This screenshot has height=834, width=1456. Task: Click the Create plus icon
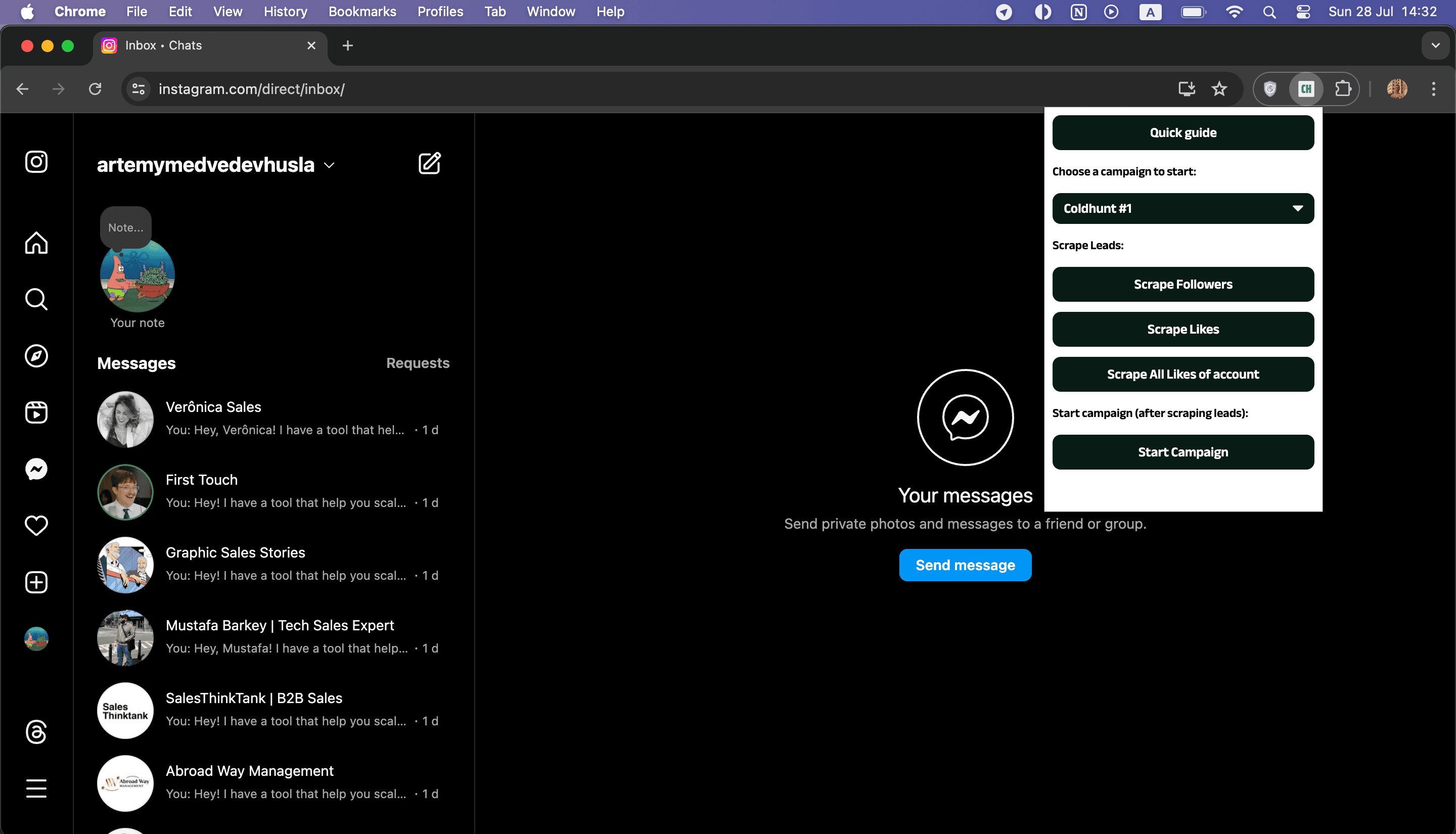[36, 582]
